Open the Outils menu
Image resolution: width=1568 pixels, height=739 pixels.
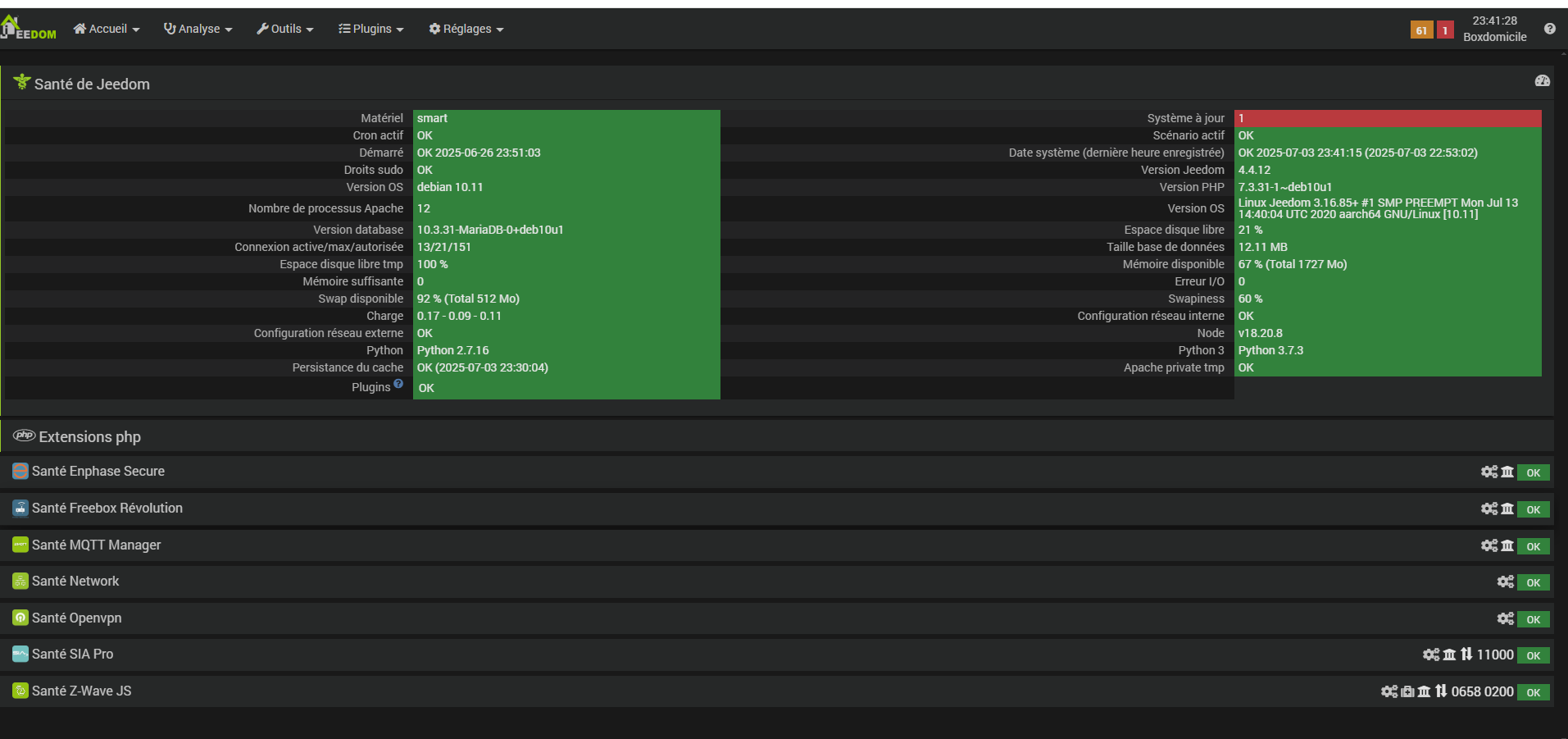pos(285,29)
